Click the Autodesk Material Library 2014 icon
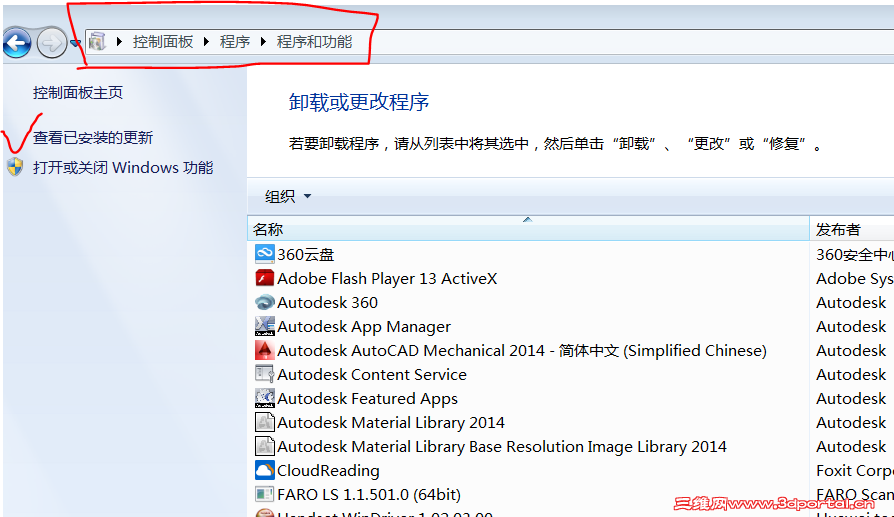The height and width of the screenshot is (517, 894). pyautogui.click(x=265, y=422)
